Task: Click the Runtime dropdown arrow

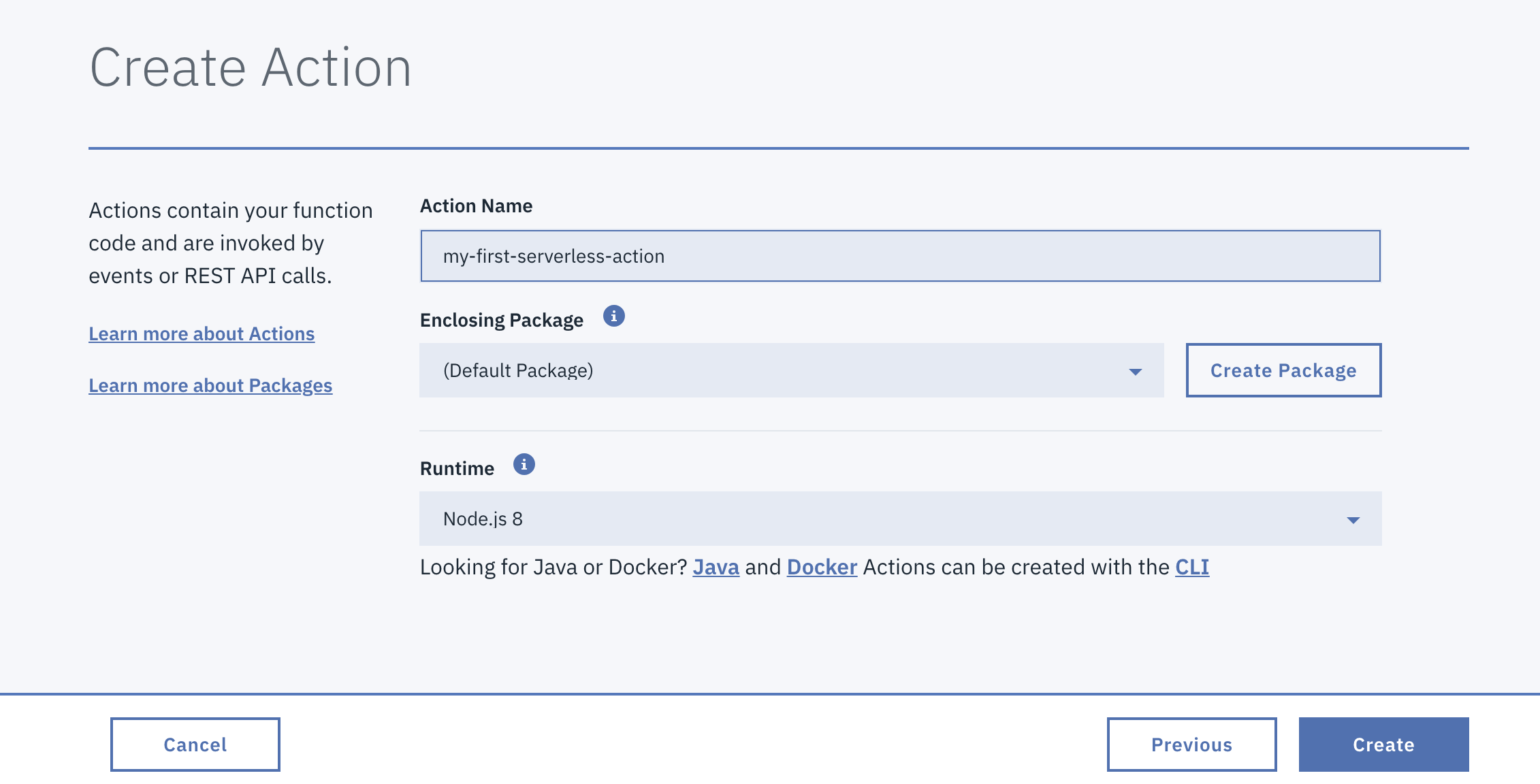Action: click(x=1353, y=520)
